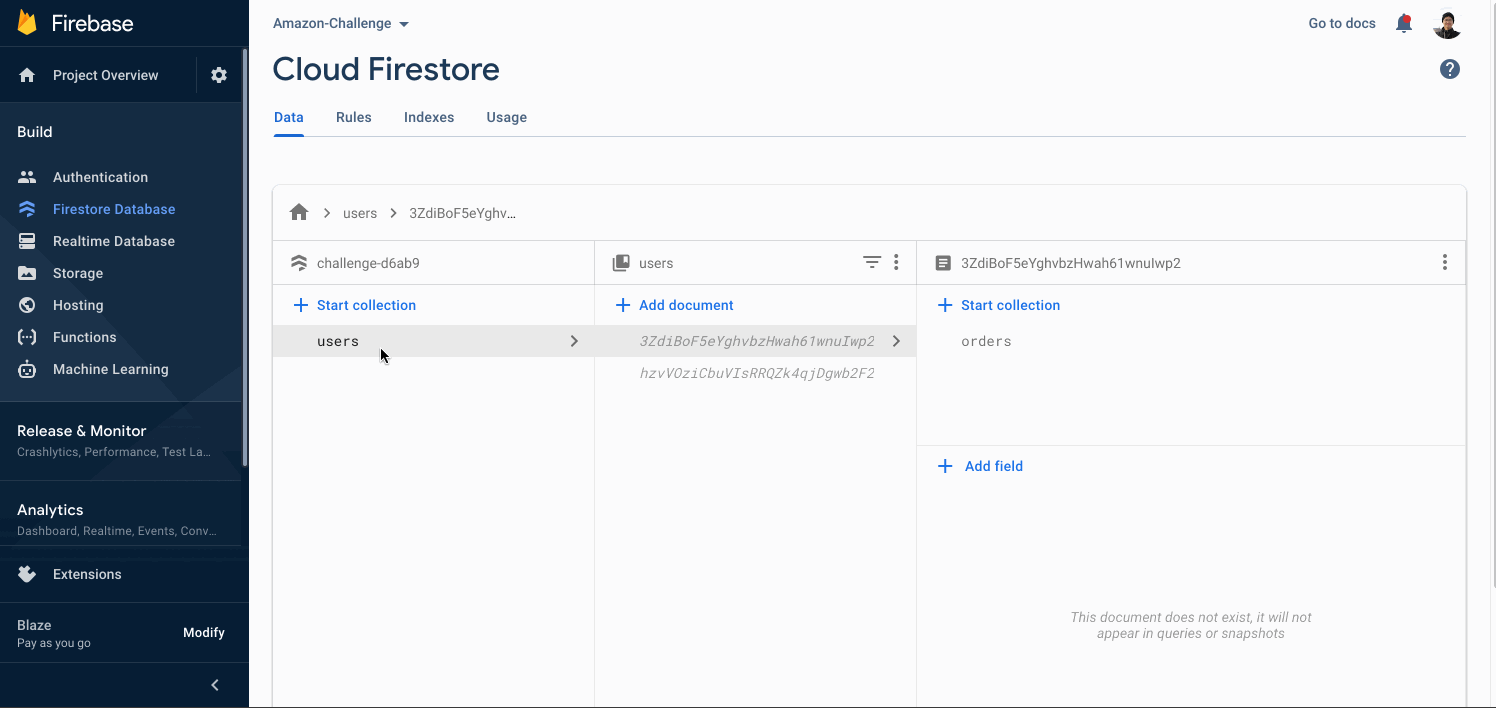Switch to the Indexes tab
This screenshot has height=708, width=1496.
click(429, 117)
